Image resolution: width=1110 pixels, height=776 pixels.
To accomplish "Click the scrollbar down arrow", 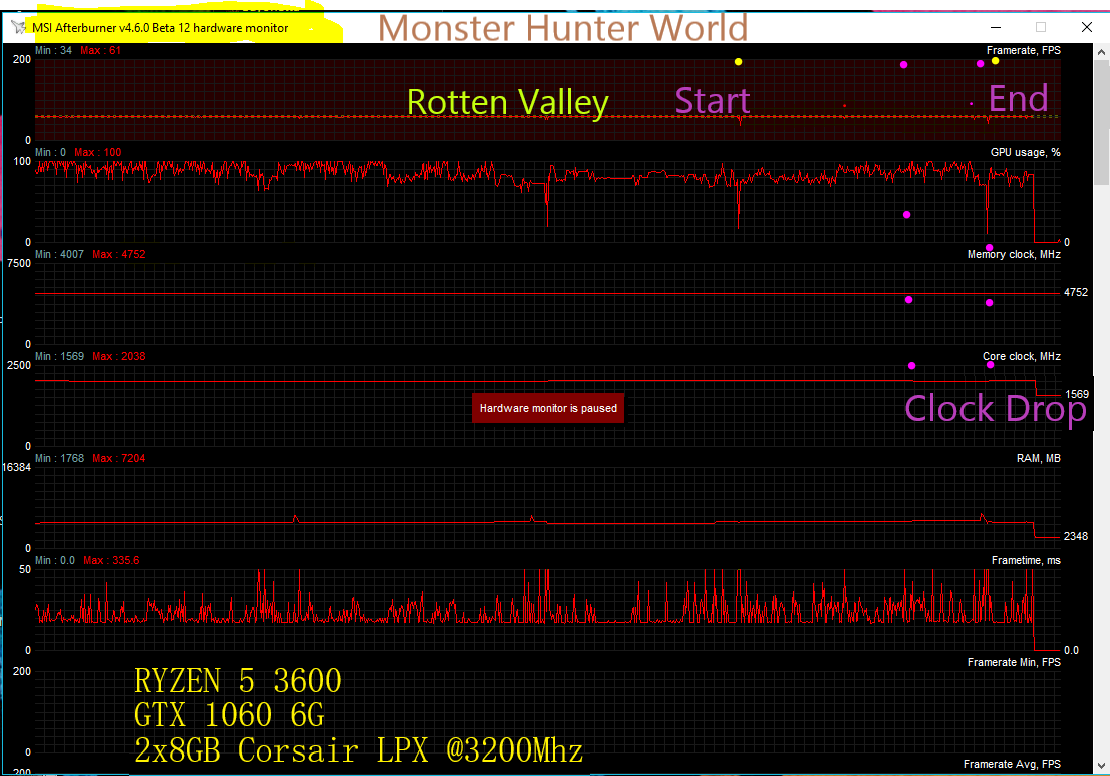I will pos(1102,765).
